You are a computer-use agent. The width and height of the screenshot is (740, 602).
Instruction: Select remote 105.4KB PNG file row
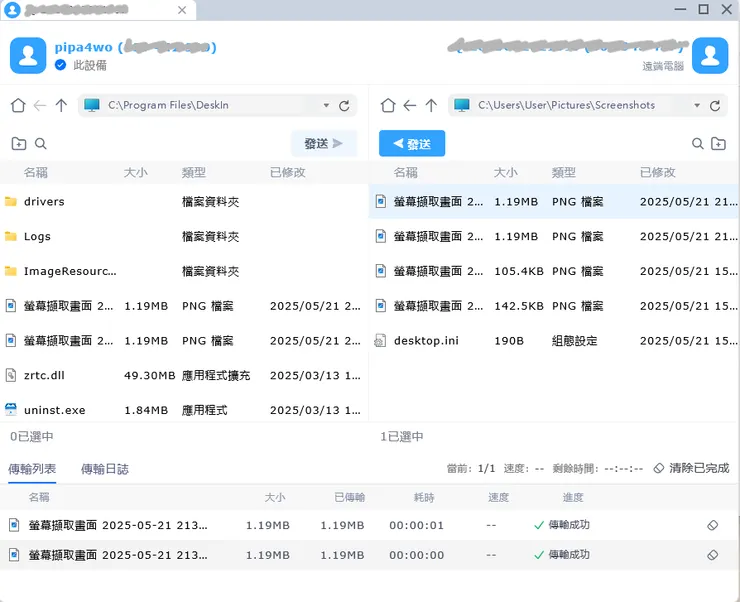pyautogui.click(x=554, y=271)
